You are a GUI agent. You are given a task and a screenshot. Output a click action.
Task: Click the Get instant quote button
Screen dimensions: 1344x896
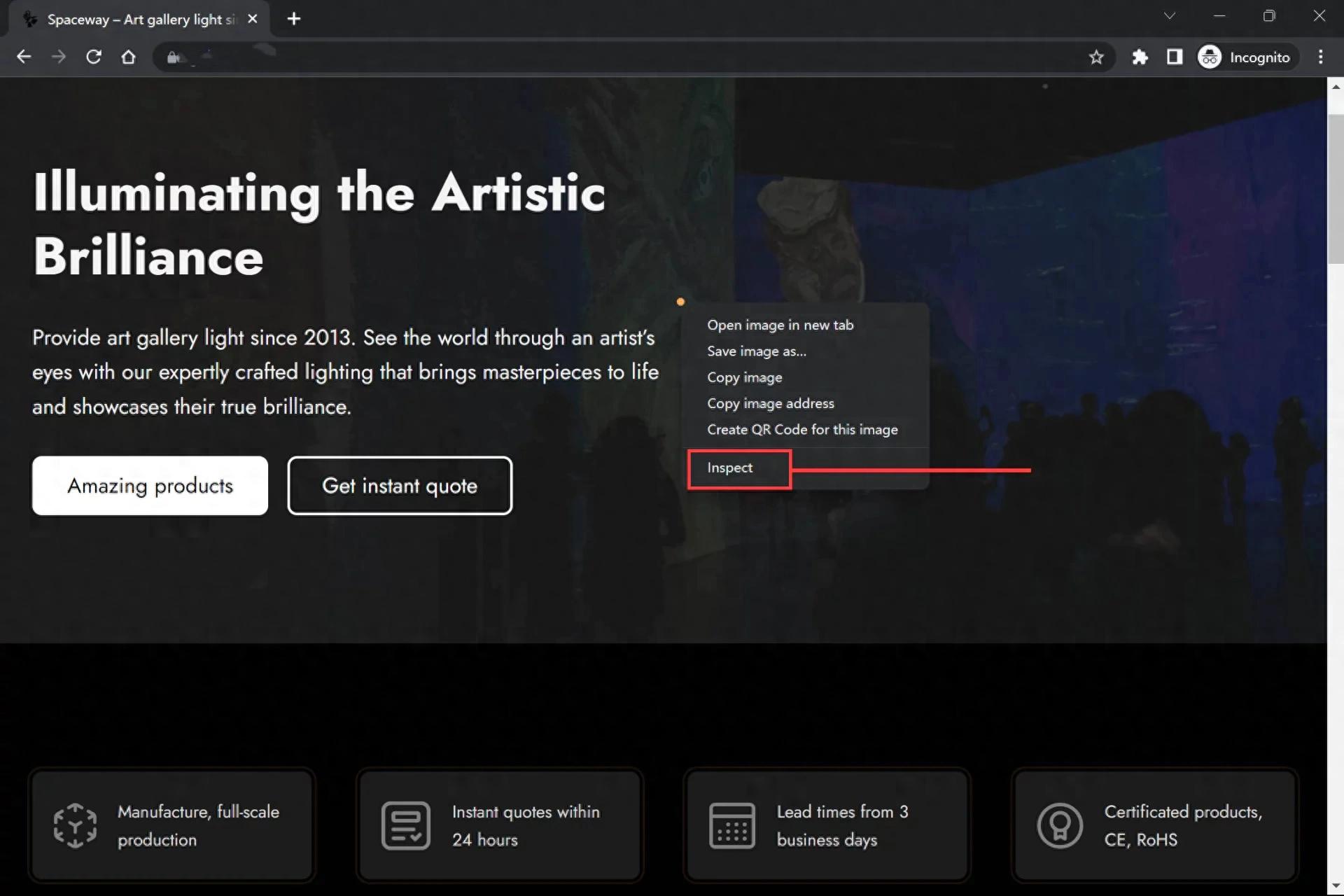point(400,486)
